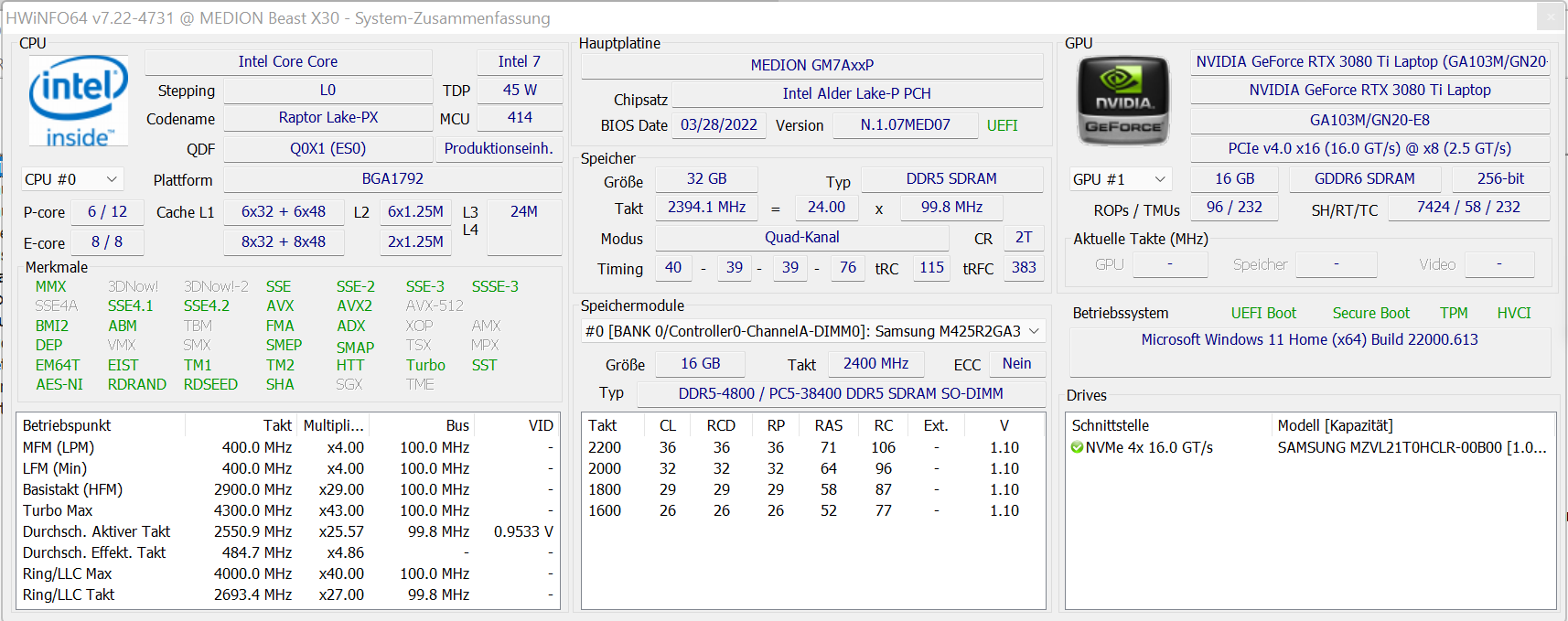This screenshot has height=621, width=1568.
Task: Click the SSSE-3 feature flag
Action: point(495,287)
